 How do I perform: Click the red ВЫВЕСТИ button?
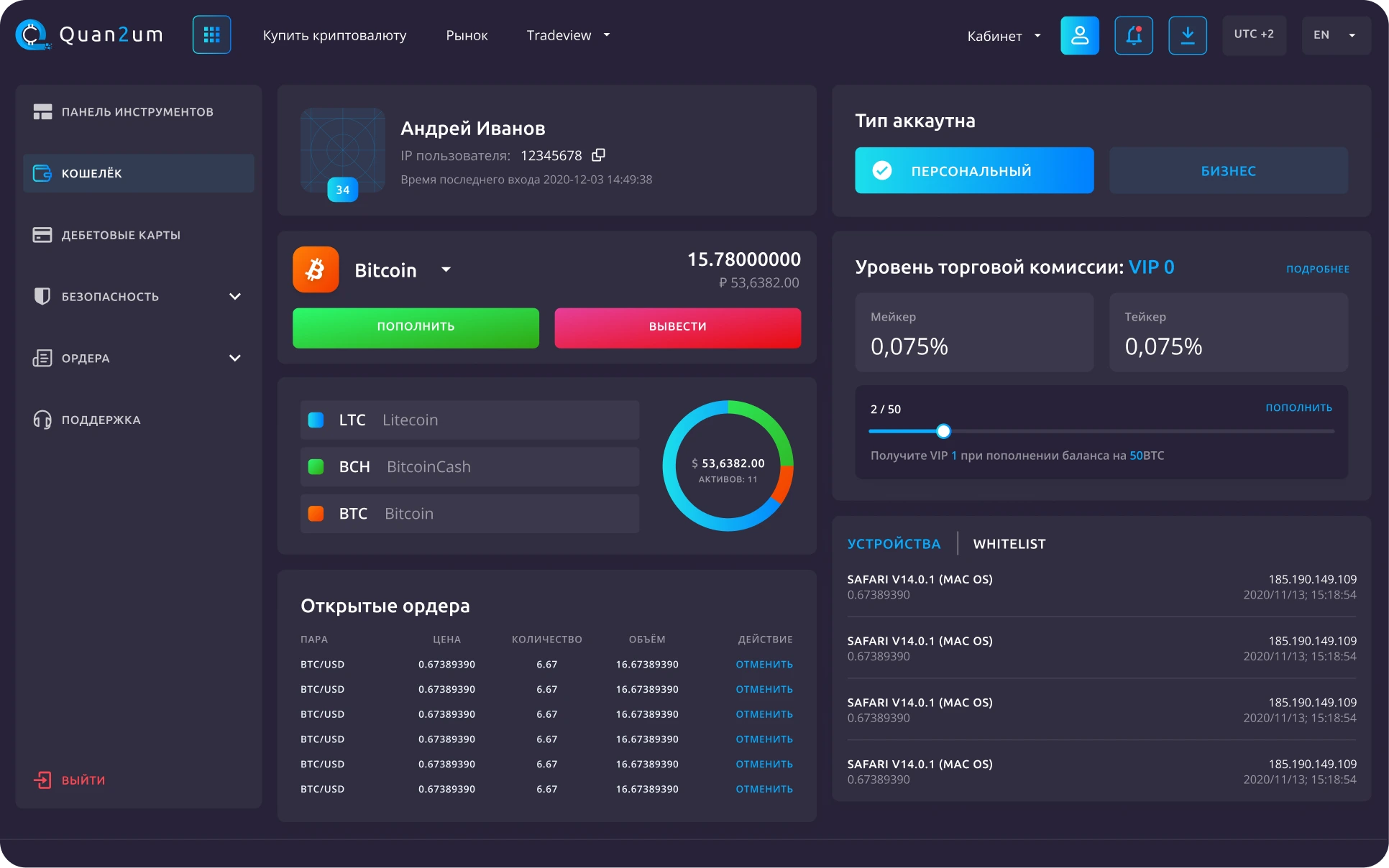(677, 328)
